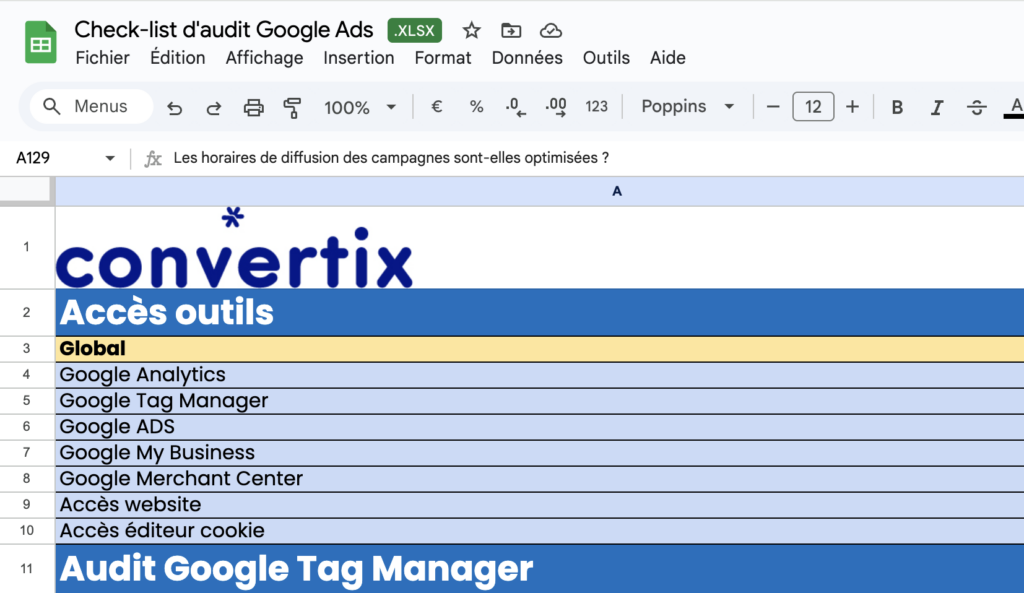Toggle bold formatting
This screenshot has height=593, width=1024.
click(897, 107)
